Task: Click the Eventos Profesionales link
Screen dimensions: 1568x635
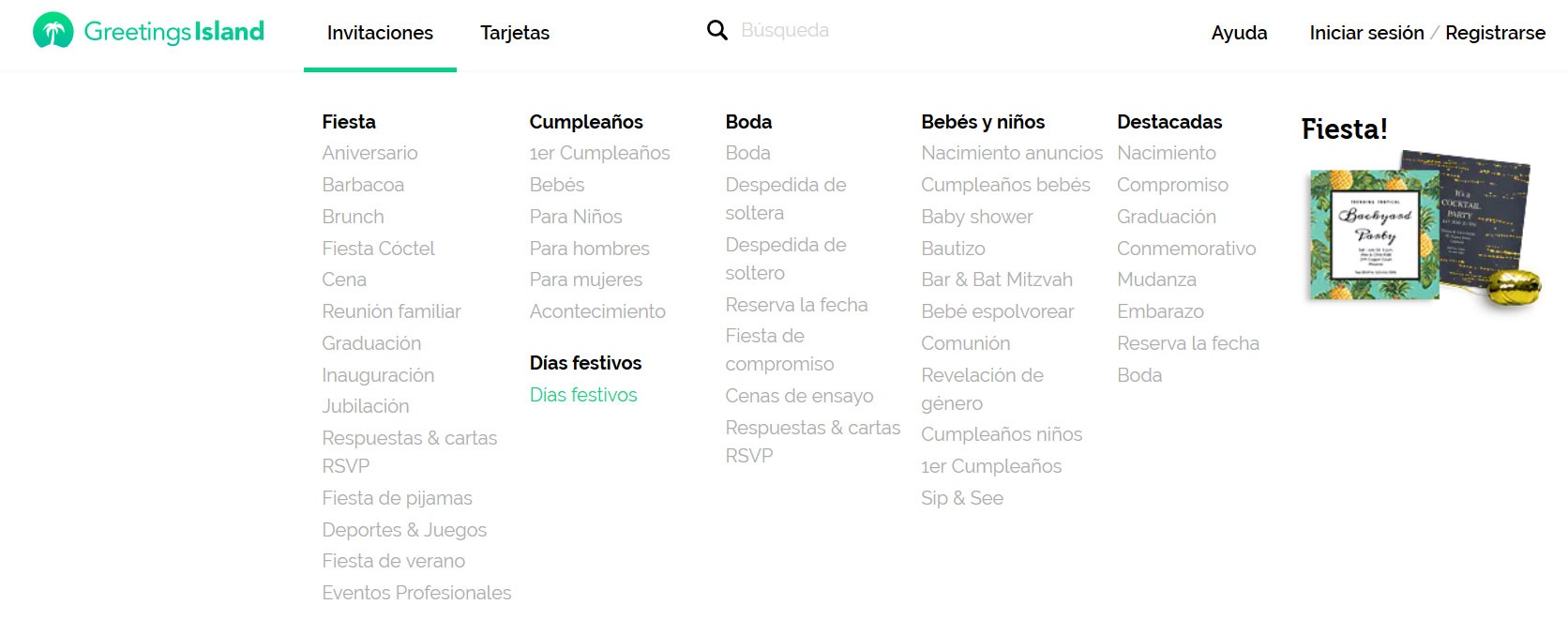Action: tap(416, 593)
